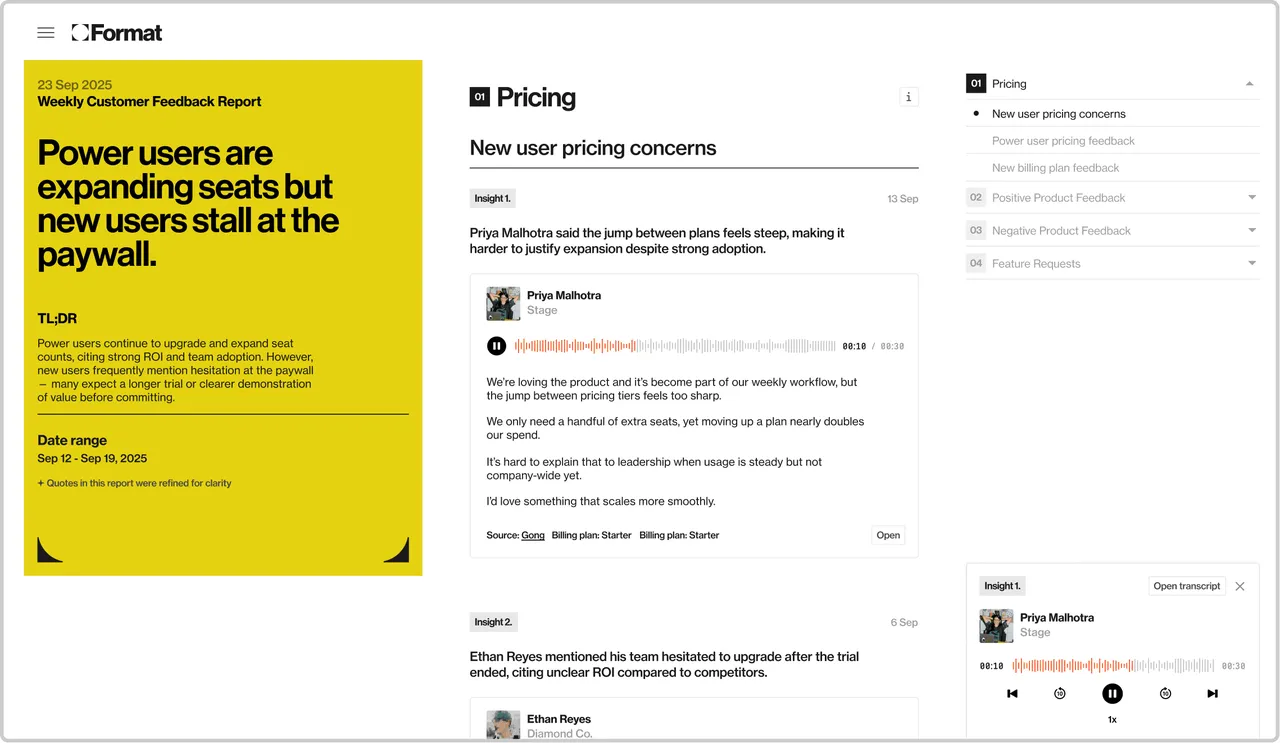Expand Feature Requests section
The image size is (1280, 743).
1252,264
